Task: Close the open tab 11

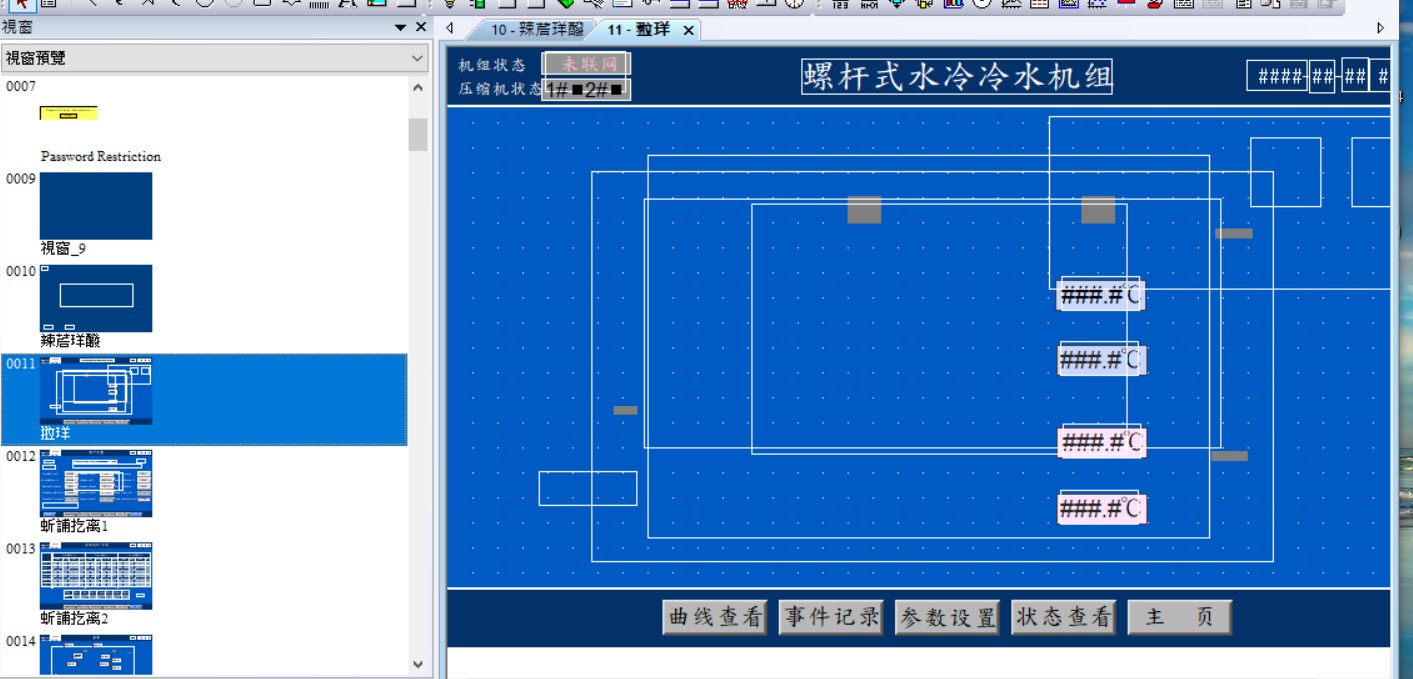Action: click(x=688, y=31)
